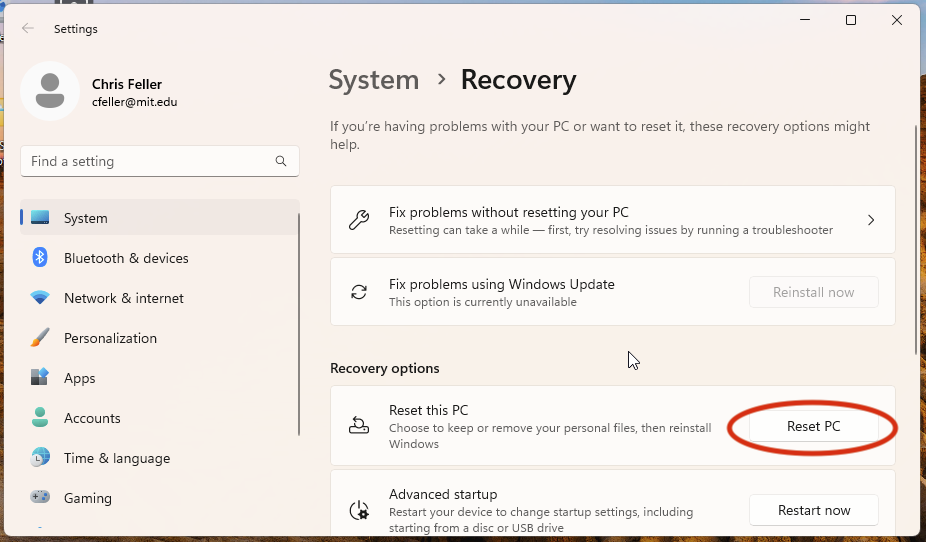Maximize the Settings window
Screen dimensions: 926x542
(851, 20)
